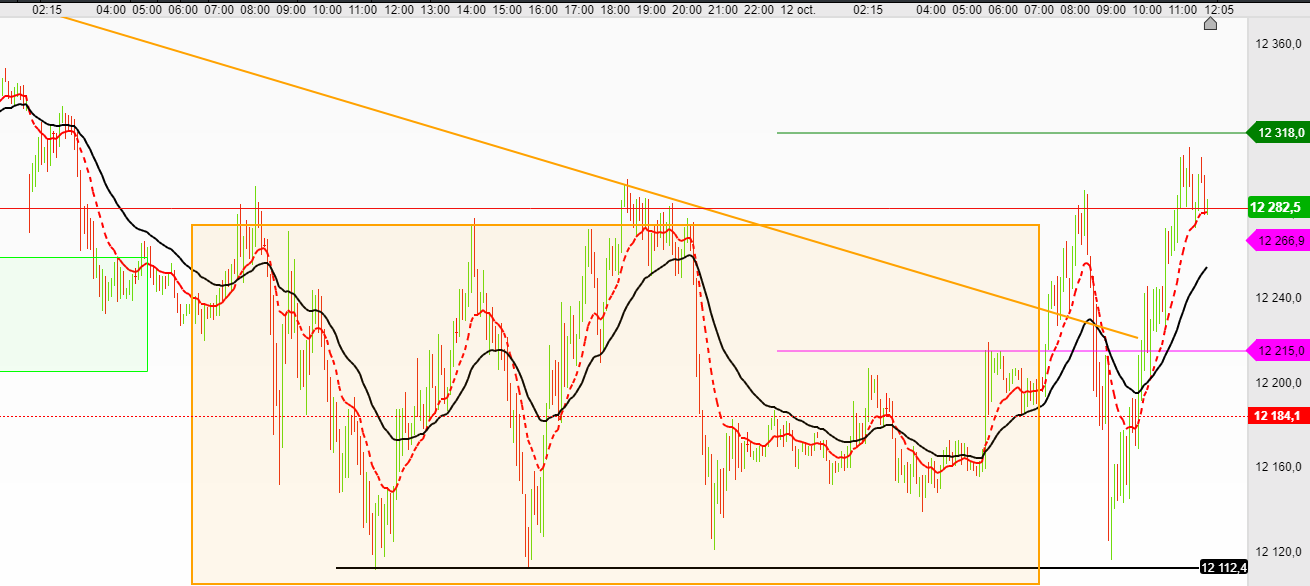Screen dimensions: 1310x586
Task: Click the 12 360,0 price axis value
Action: 1279,43
